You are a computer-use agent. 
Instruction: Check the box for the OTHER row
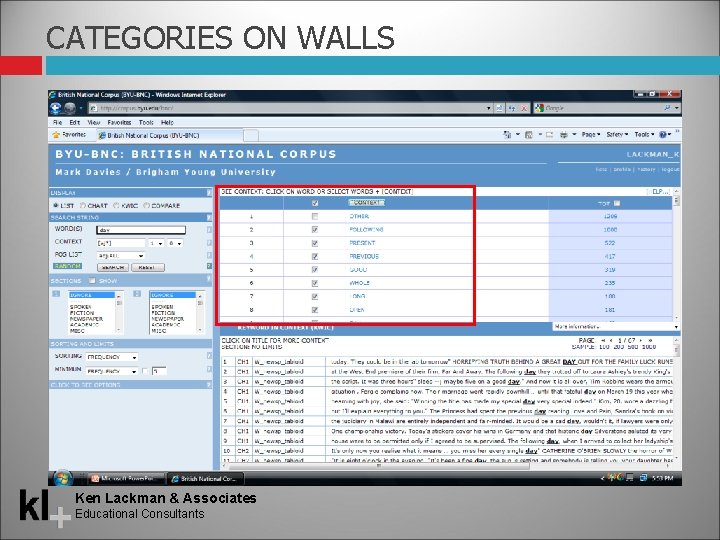pos(315,216)
